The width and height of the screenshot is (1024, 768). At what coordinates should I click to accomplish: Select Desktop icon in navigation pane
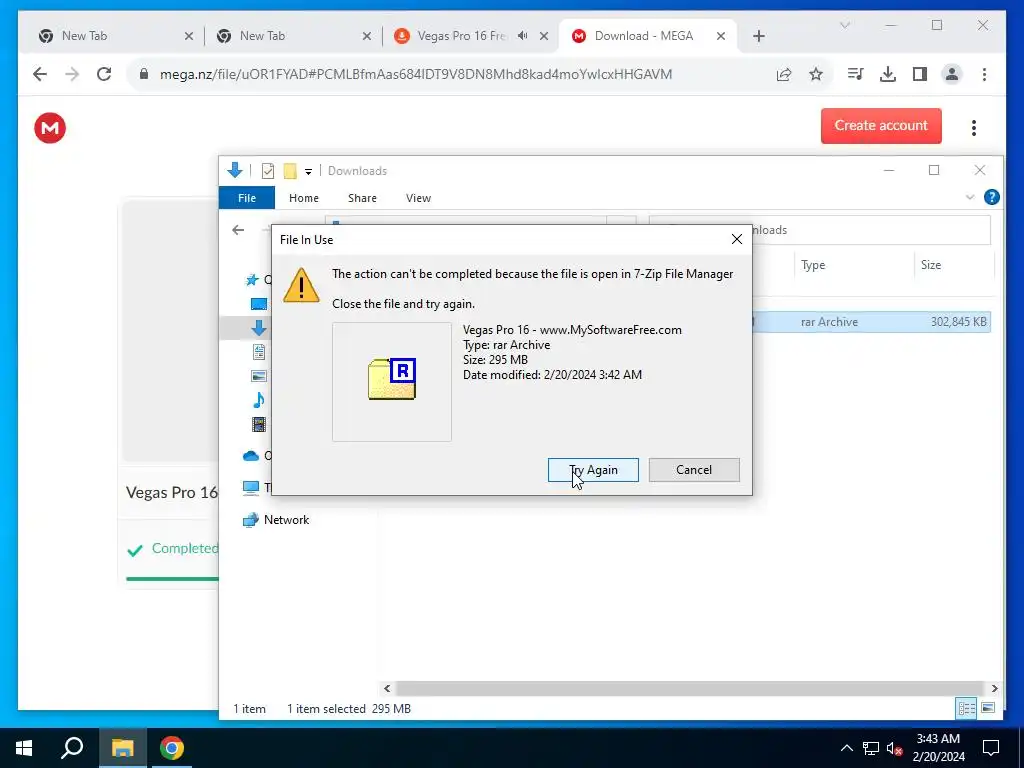pos(259,304)
